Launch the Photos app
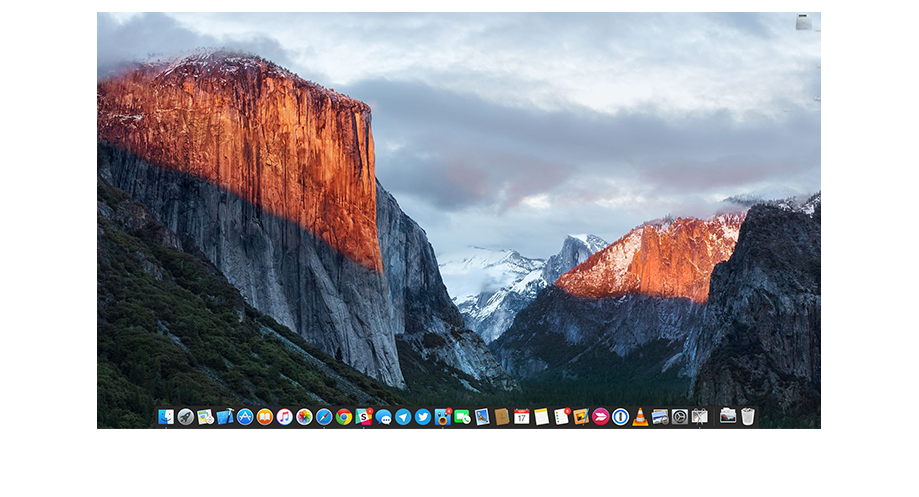The height and width of the screenshot is (497, 919). click(304, 417)
